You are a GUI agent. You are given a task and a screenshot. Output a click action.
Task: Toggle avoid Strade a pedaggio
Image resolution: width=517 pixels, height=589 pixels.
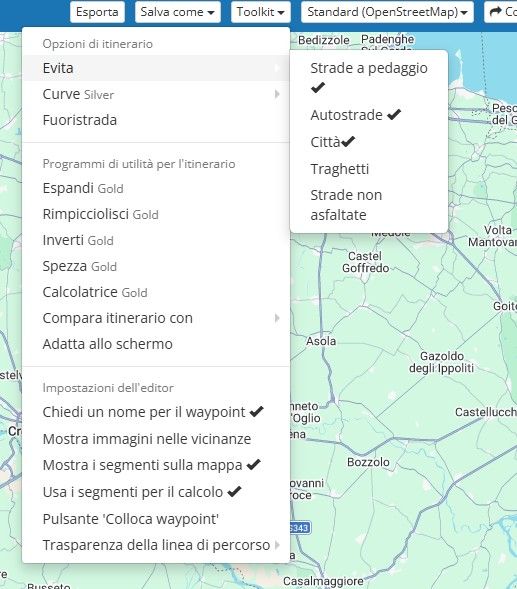pyautogui.click(x=369, y=78)
